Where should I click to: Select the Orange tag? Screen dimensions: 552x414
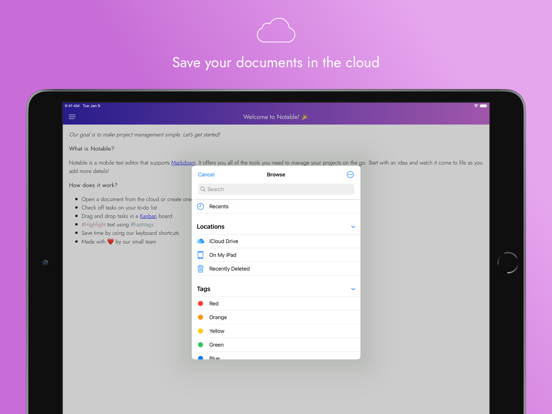(276, 317)
